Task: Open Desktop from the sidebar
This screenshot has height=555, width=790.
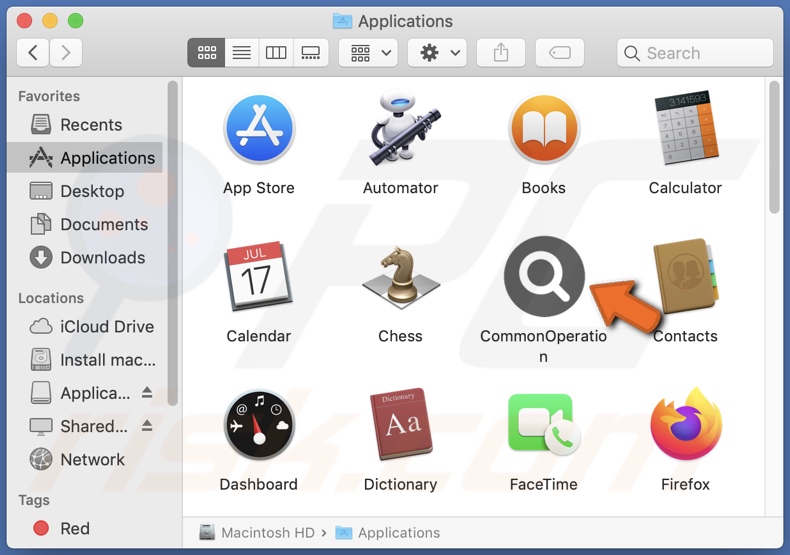Action: coord(85,191)
